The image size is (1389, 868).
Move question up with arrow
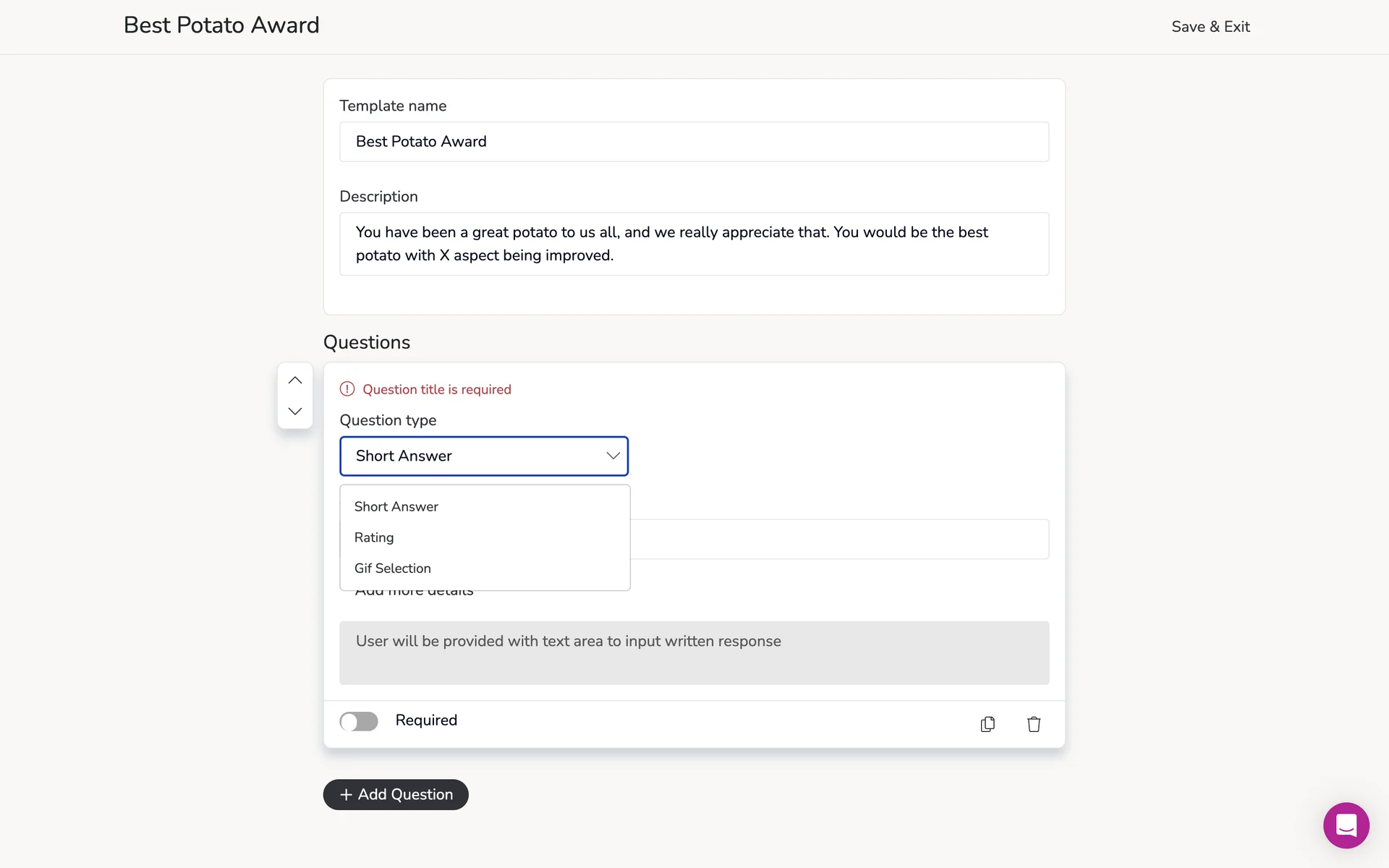294,380
